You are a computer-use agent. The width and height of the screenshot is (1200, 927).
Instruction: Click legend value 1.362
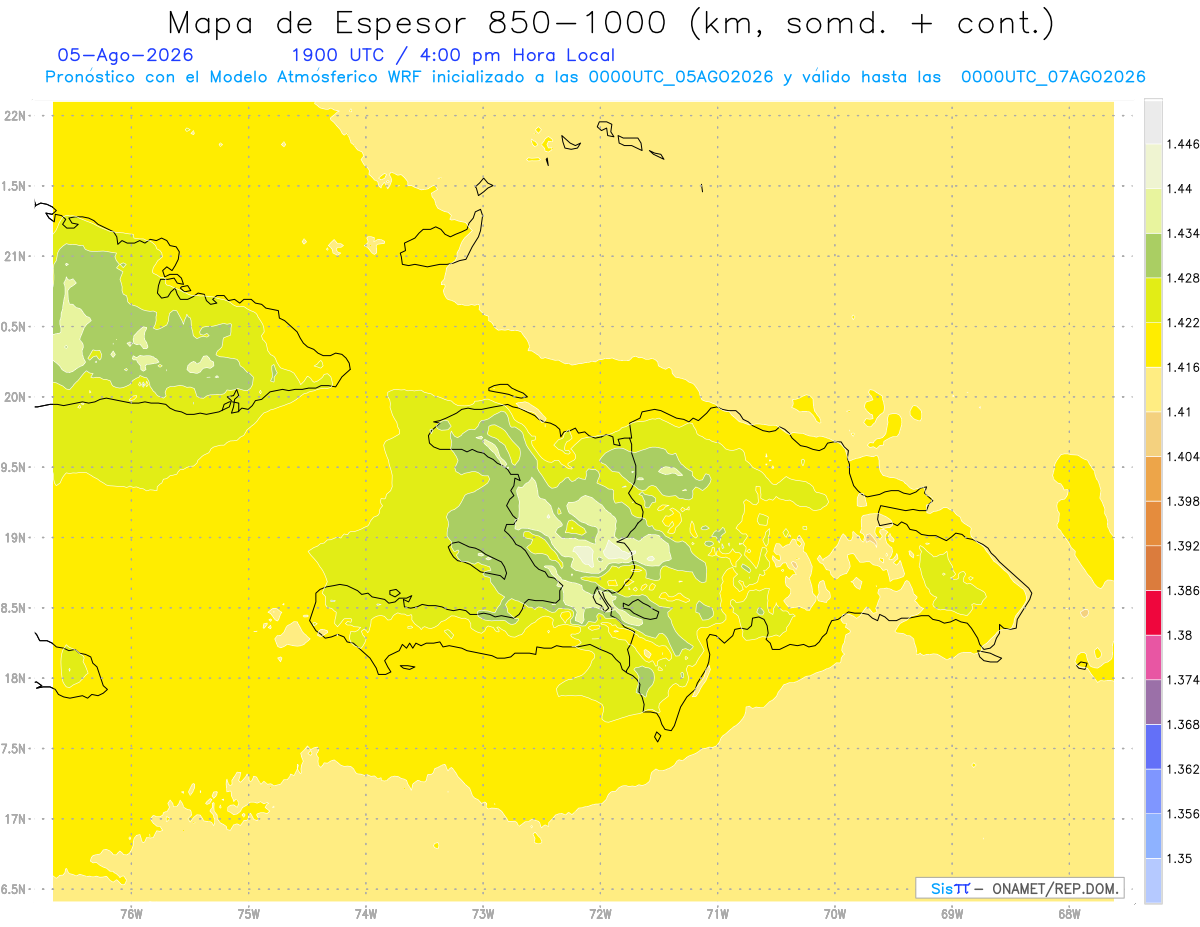1184,769
